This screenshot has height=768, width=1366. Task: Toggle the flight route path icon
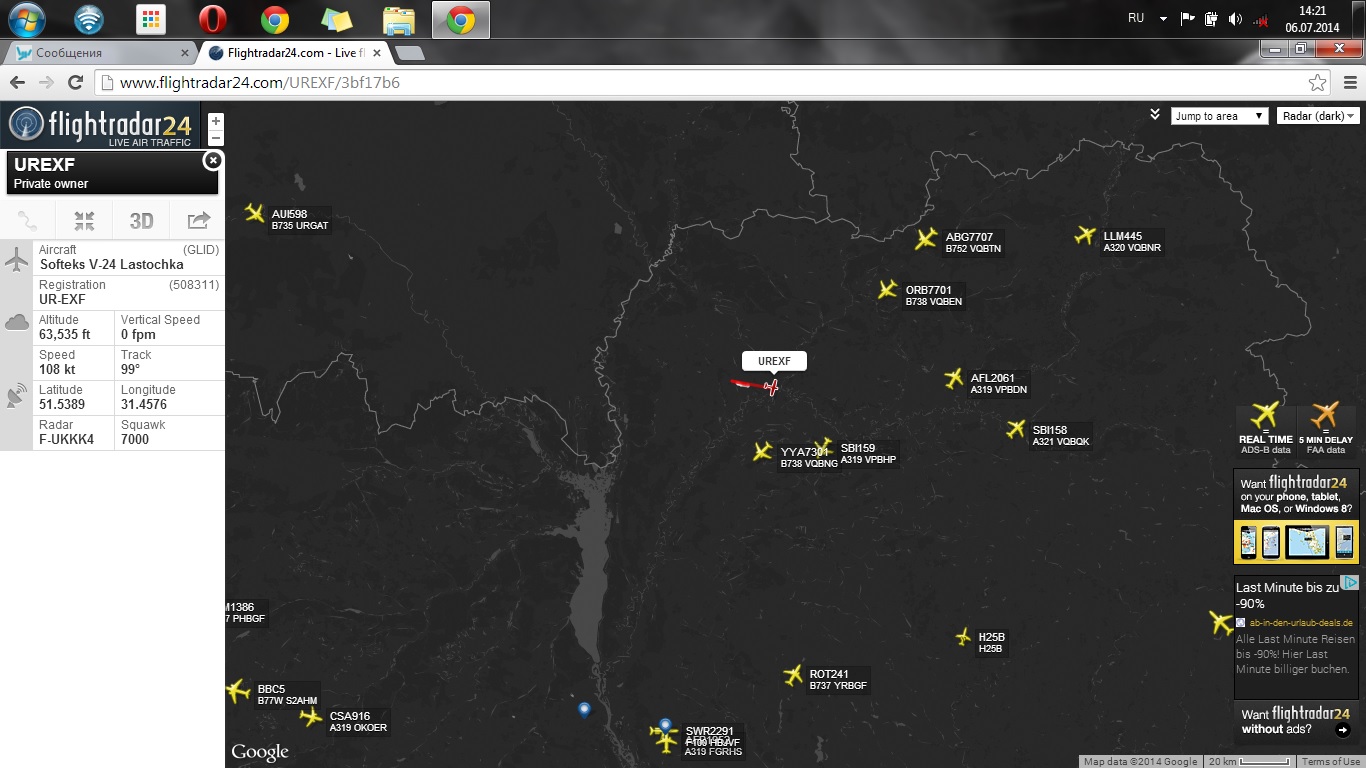click(x=28, y=221)
